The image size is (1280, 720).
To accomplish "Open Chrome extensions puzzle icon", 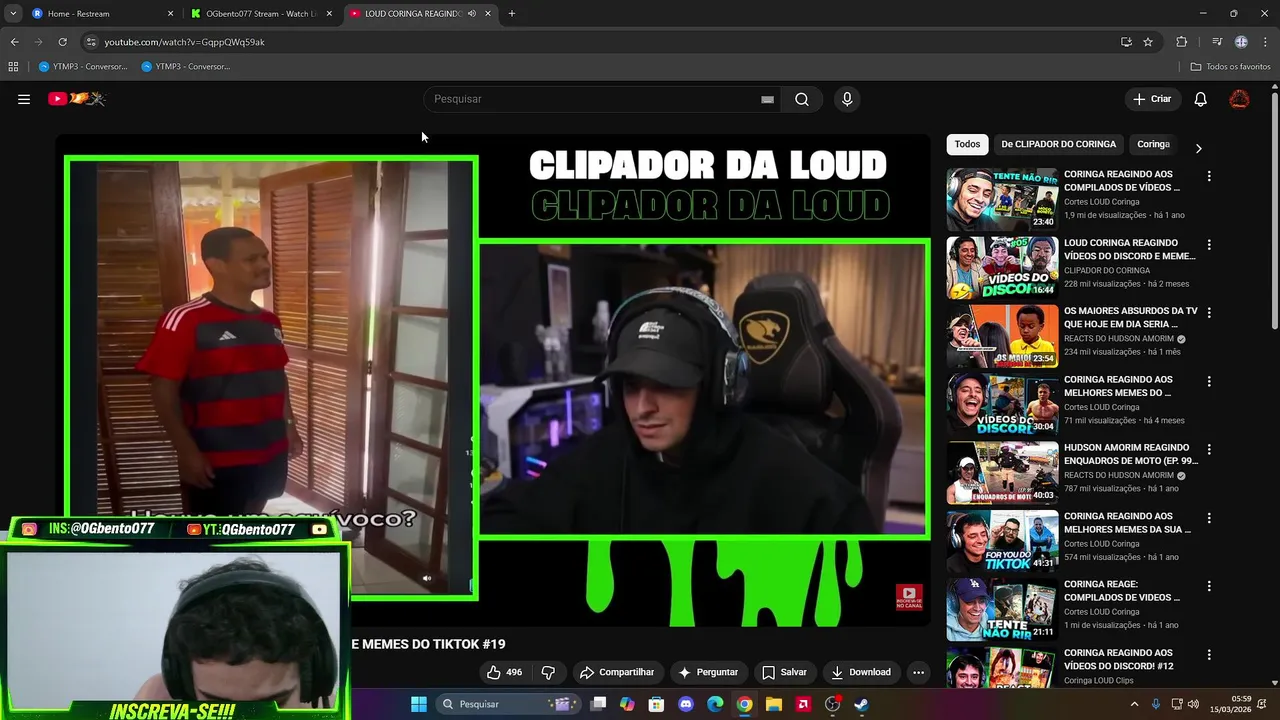I will [x=1181, y=42].
